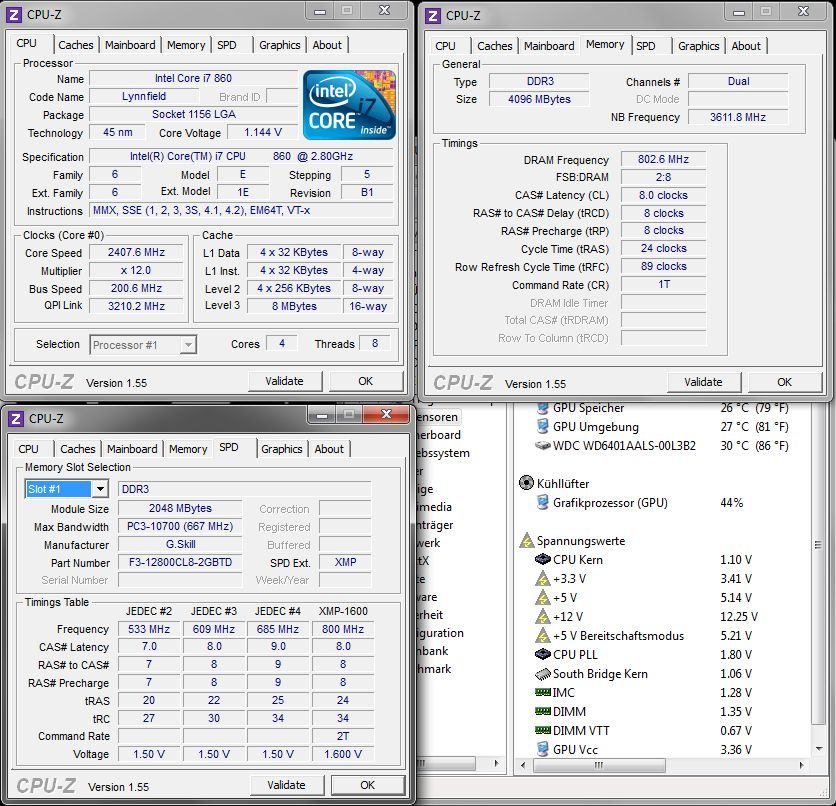Select the Spannungswerte warning icon
The image size is (836, 806).
(x=526, y=540)
